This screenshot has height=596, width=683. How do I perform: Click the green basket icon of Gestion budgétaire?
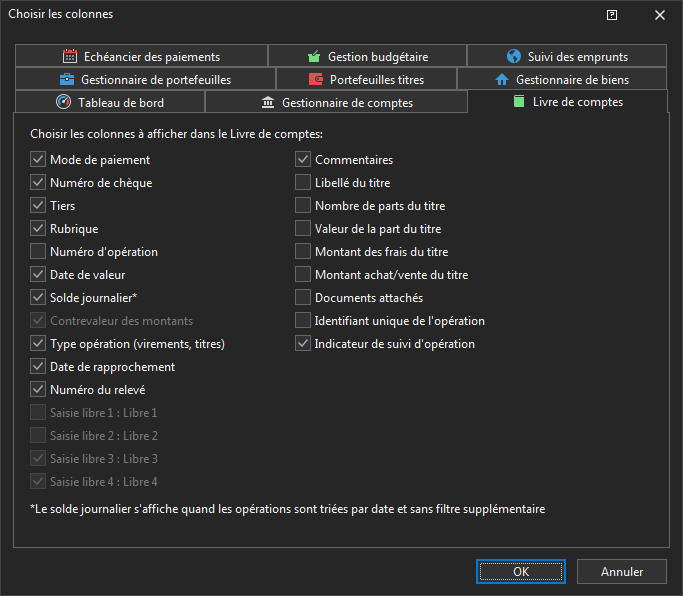coord(314,56)
